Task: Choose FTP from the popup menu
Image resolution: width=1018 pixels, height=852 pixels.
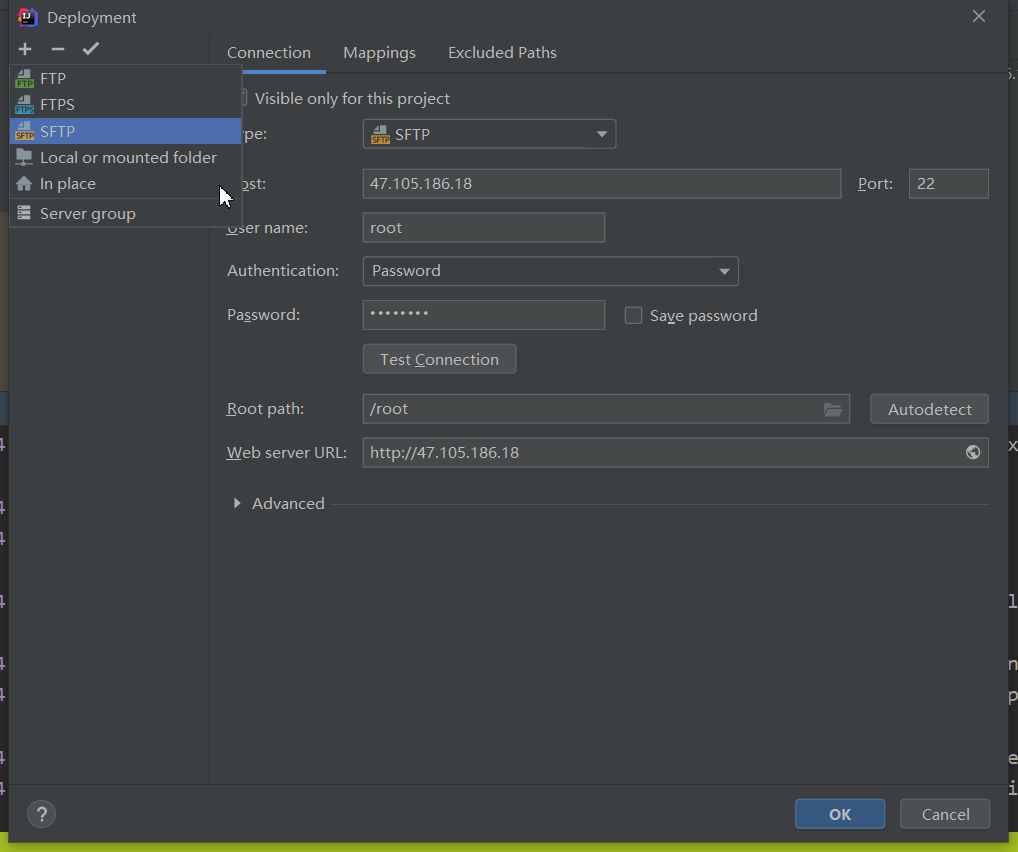Action: [x=125, y=79]
